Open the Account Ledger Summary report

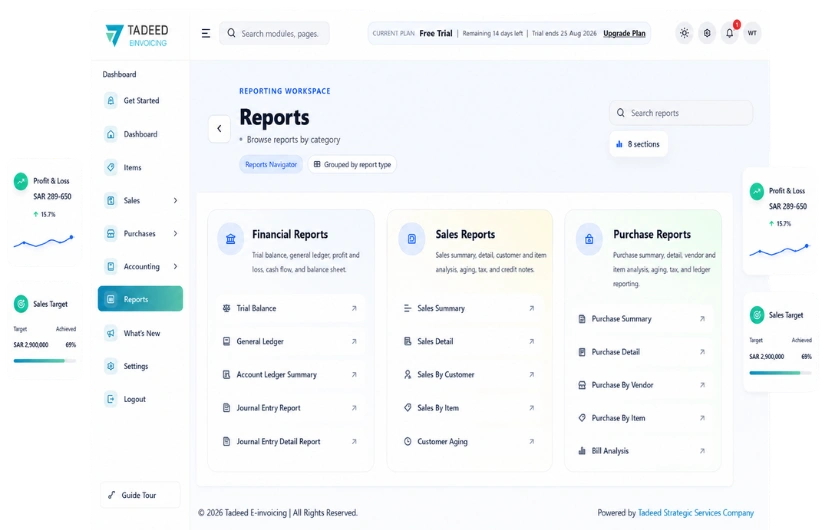tap(291, 374)
